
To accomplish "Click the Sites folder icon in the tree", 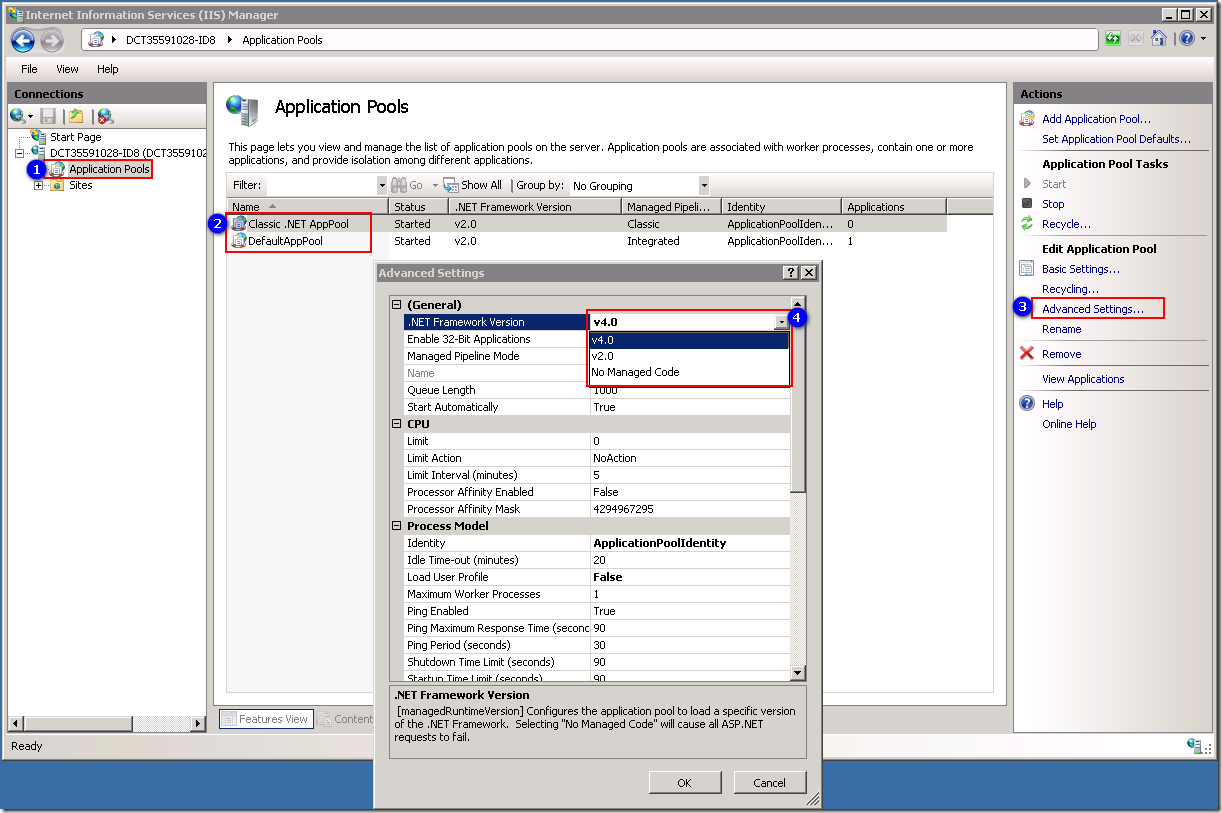I will click(57, 185).
